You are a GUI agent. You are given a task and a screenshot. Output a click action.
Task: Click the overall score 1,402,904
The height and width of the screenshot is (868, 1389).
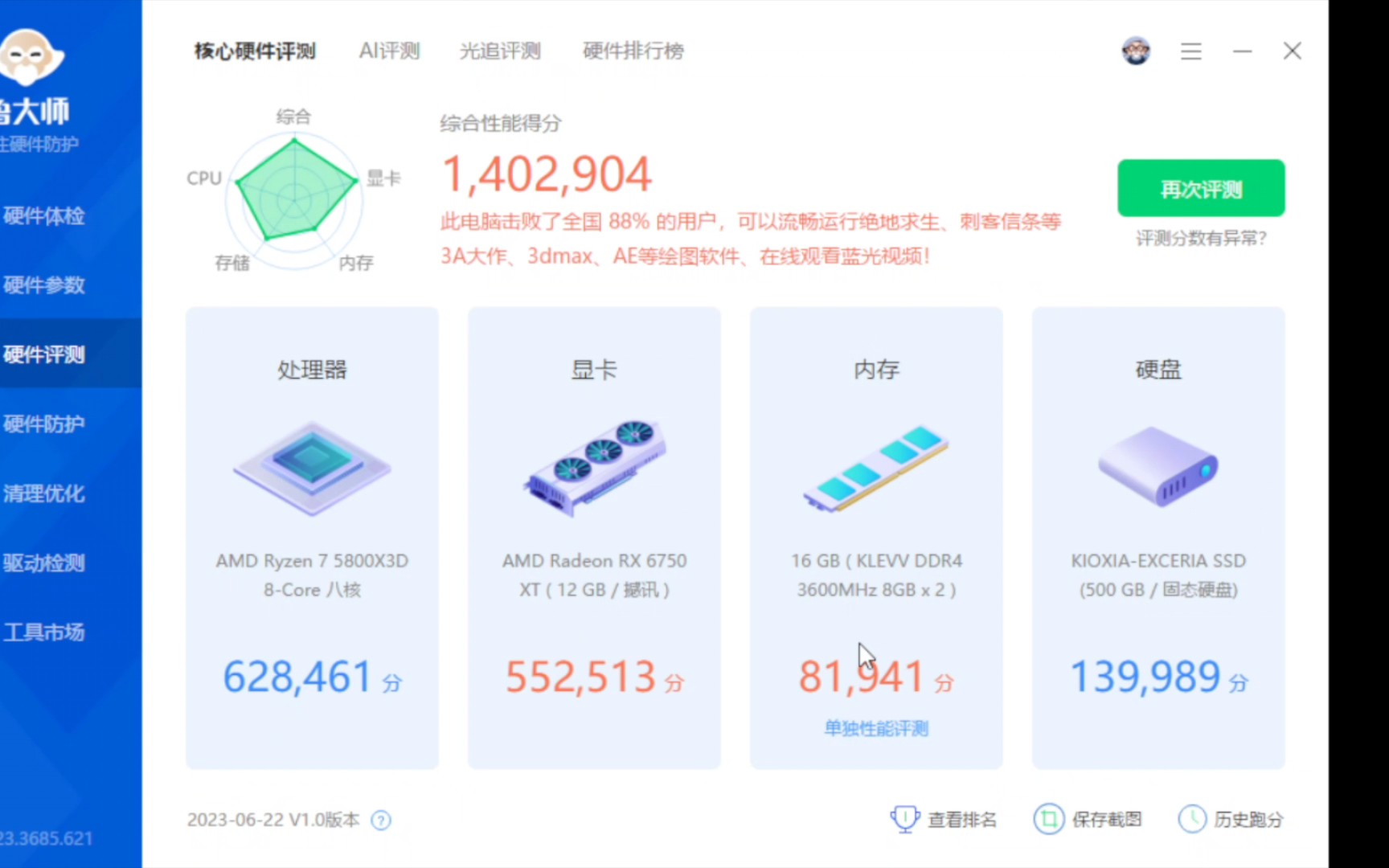click(x=547, y=175)
